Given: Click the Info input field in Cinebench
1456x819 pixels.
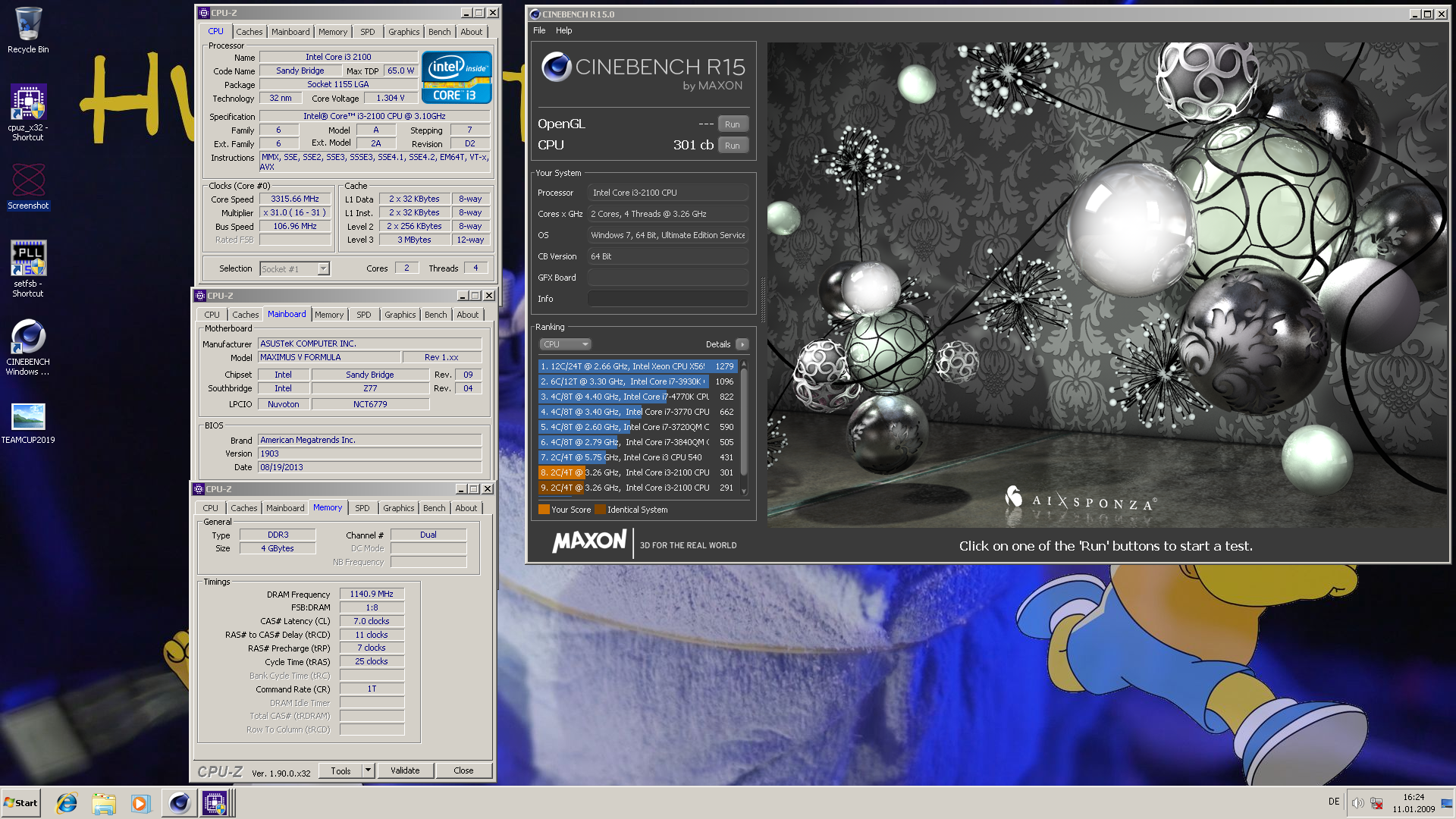Looking at the screenshot, I should tap(668, 299).
